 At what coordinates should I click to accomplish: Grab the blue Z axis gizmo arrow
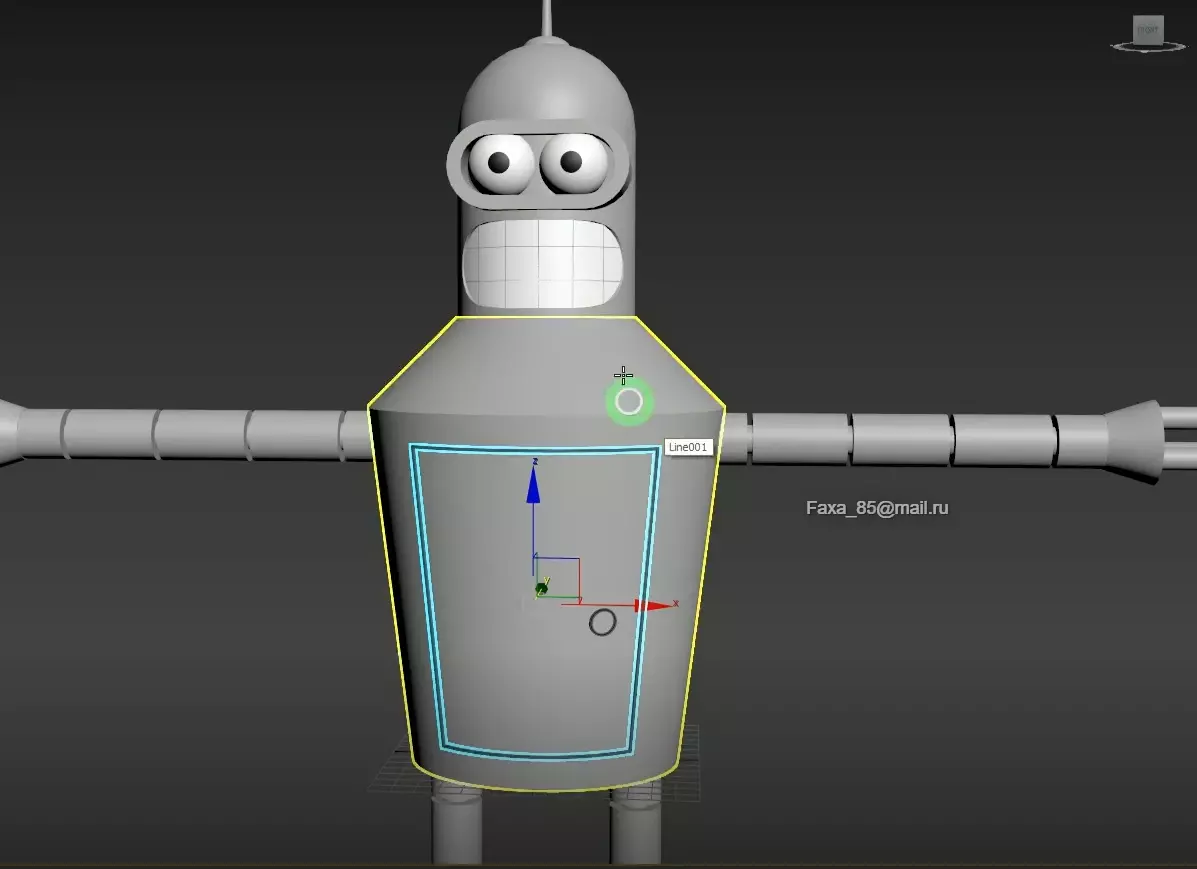coord(533,484)
